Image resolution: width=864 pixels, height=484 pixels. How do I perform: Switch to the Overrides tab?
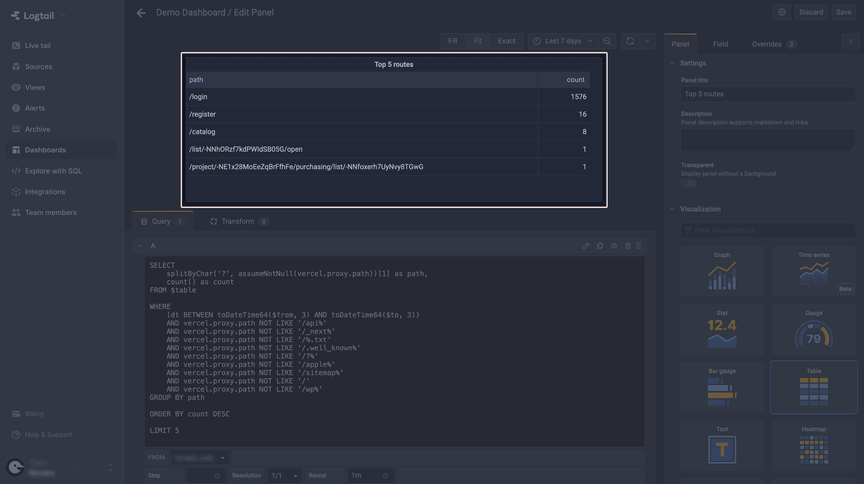point(774,44)
